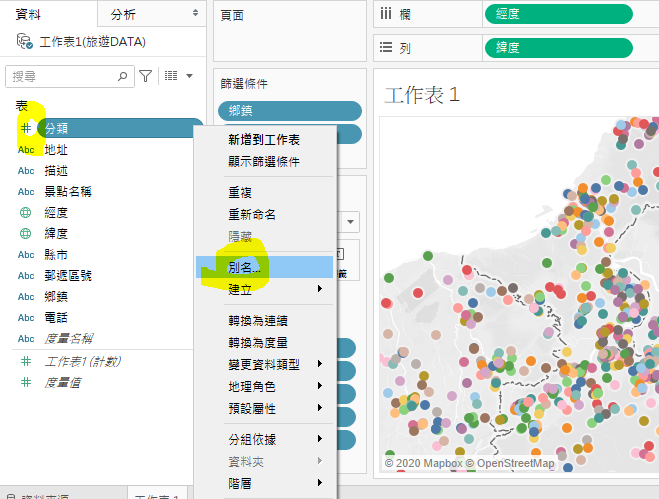Select the 地址 field
The width and height of the screenshot is (659, 499).
(56, 150)
